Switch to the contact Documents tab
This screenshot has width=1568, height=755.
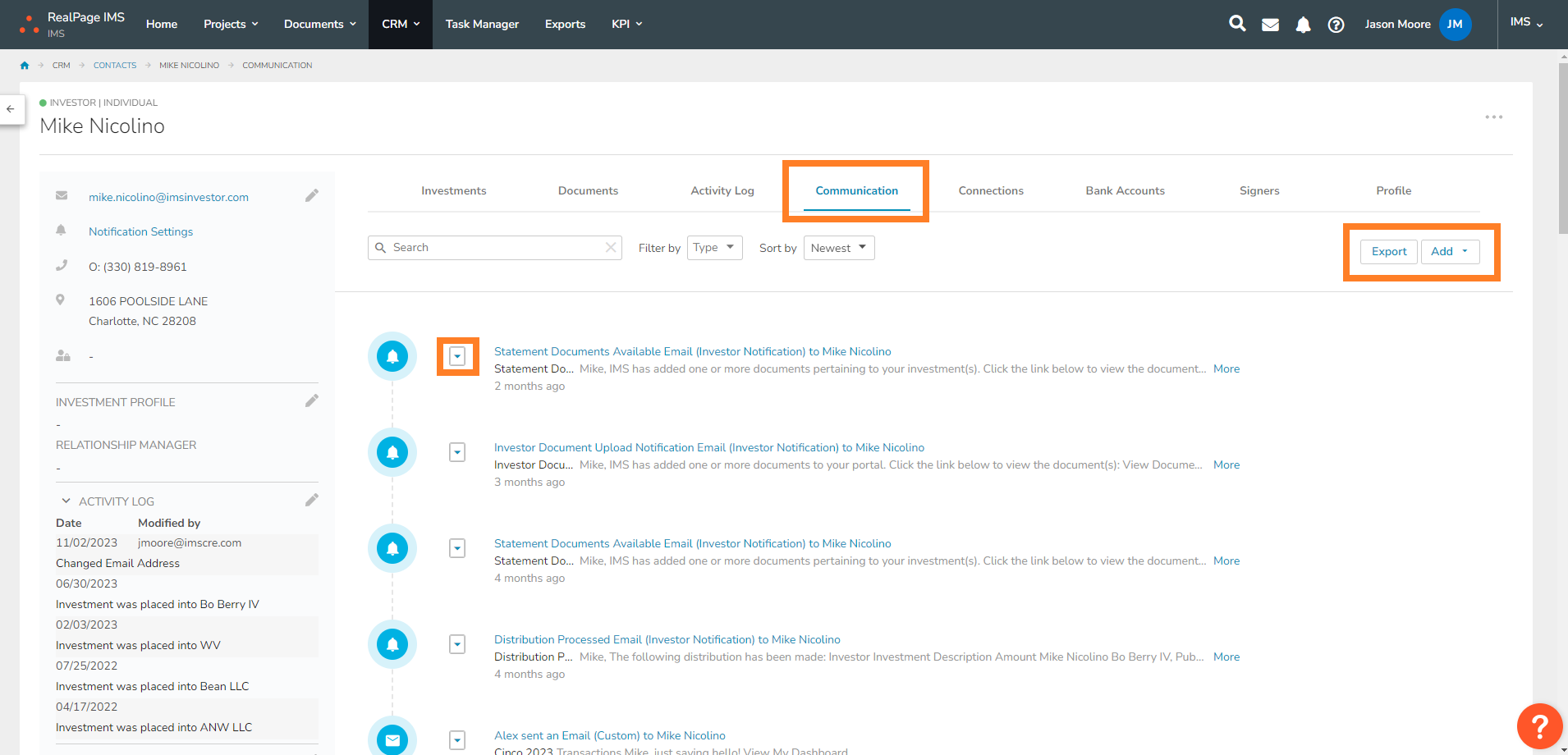588,190
